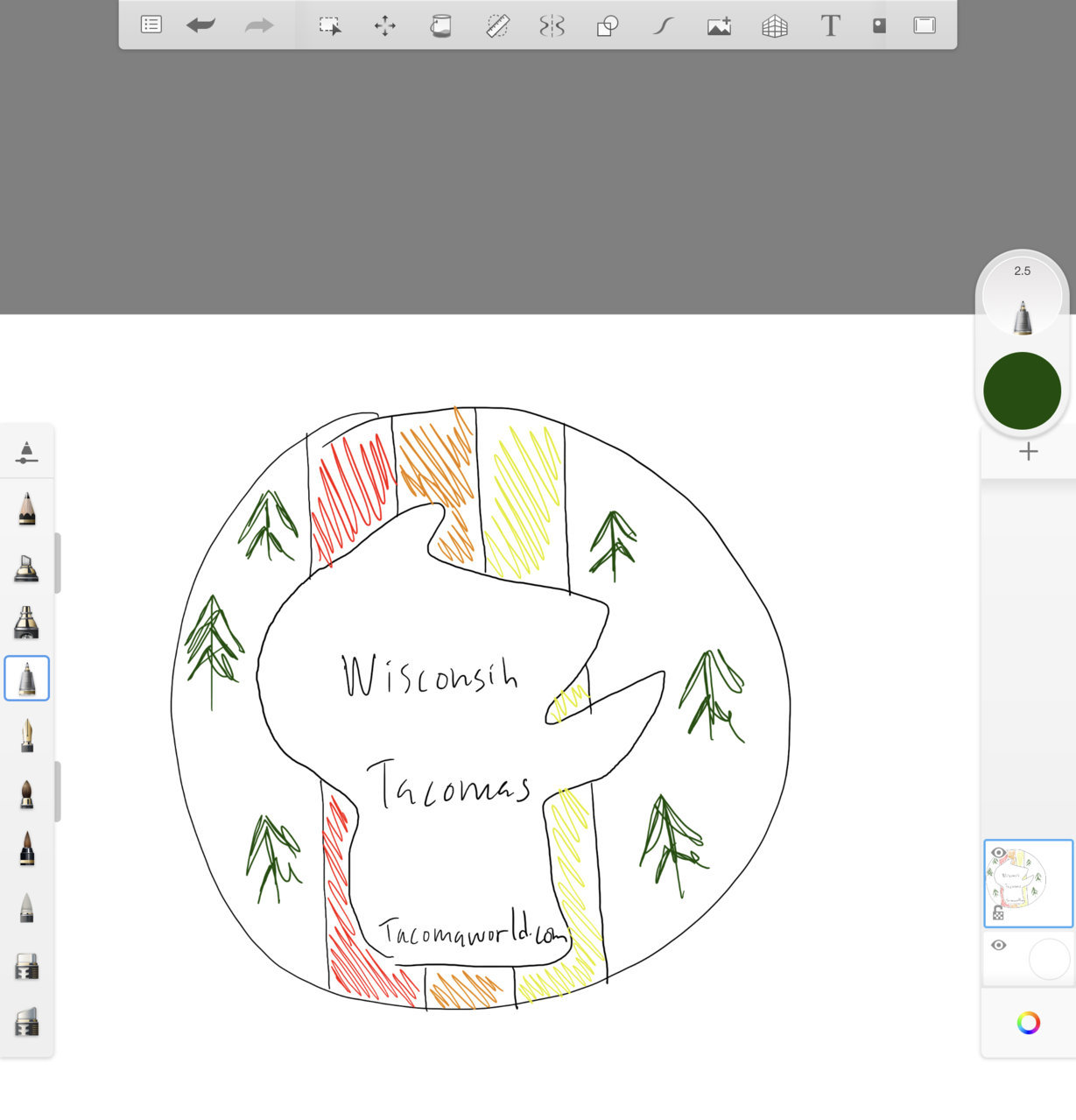Image resolution: width=1076 pixels, height=1120 pixels.
Task: Redo with the forward arrow
Action: tap(259, 25)
